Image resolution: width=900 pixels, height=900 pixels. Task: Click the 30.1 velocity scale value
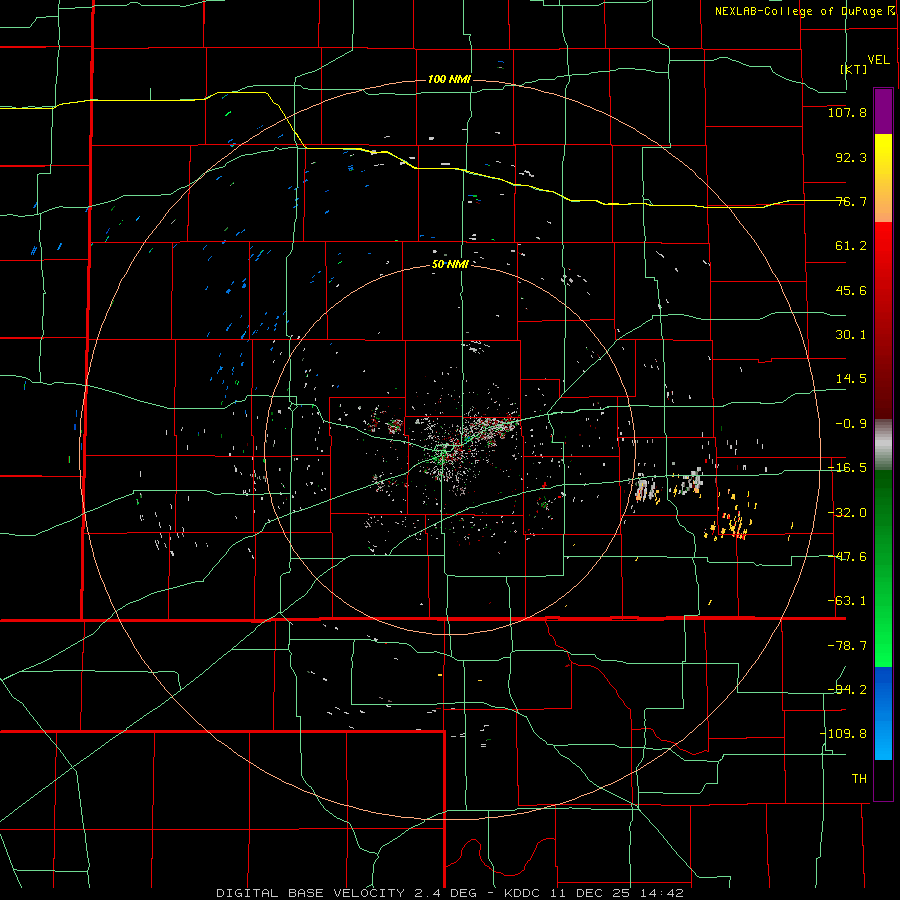click(x=851, y=335)
